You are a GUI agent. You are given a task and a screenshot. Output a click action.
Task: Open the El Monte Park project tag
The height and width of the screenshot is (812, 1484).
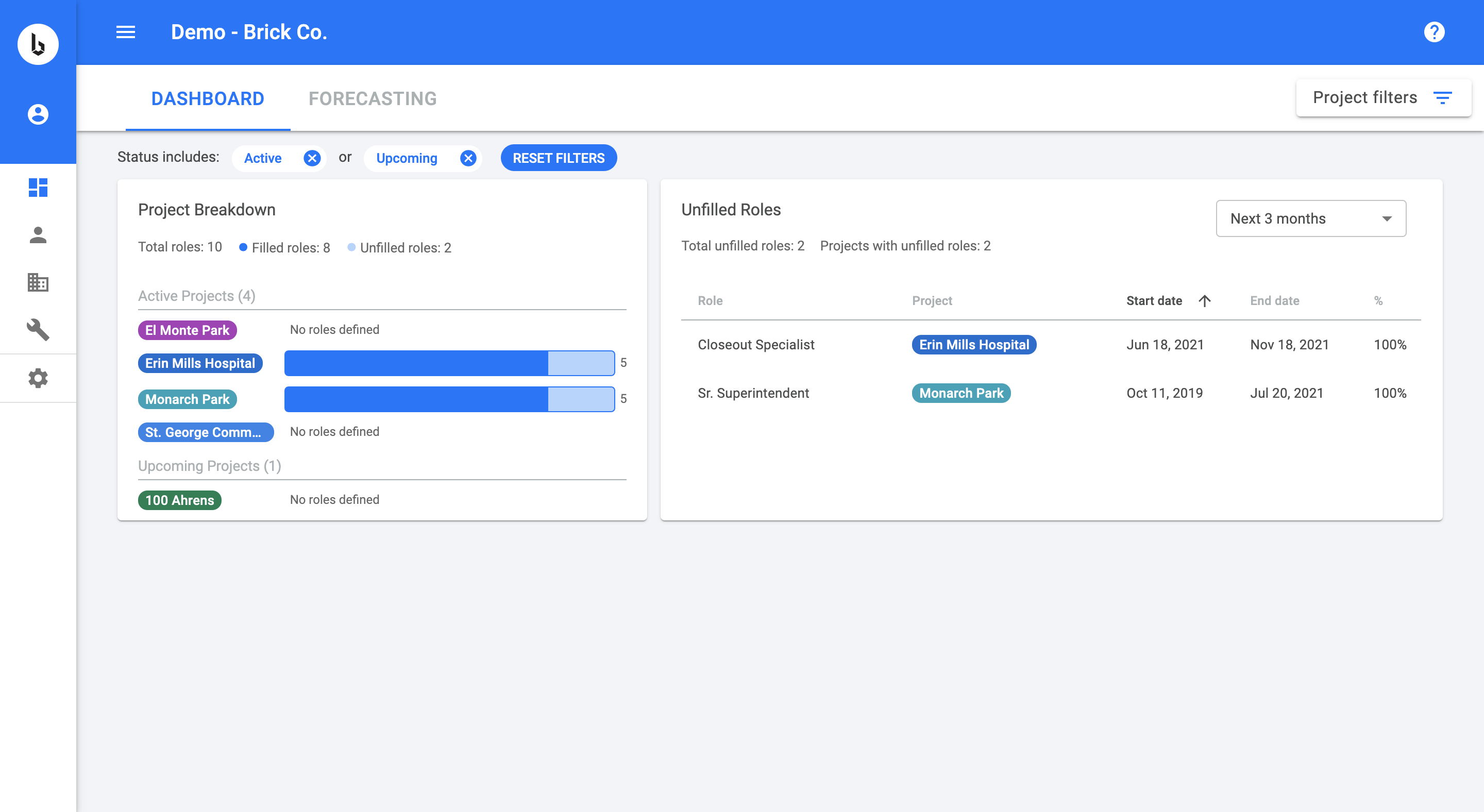[x=187, y=330]
